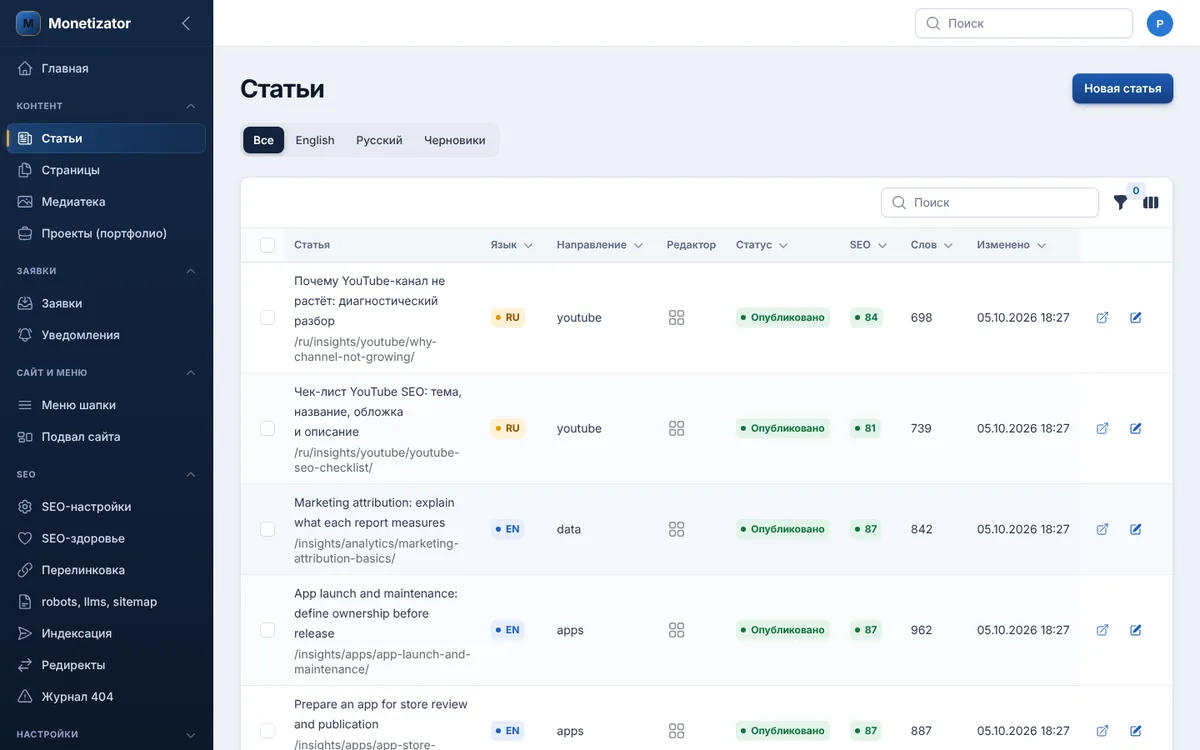Edit the Marketing attribution article
The width and height of the screenshot is (1200, 750).
click(x=1136, y=529)
